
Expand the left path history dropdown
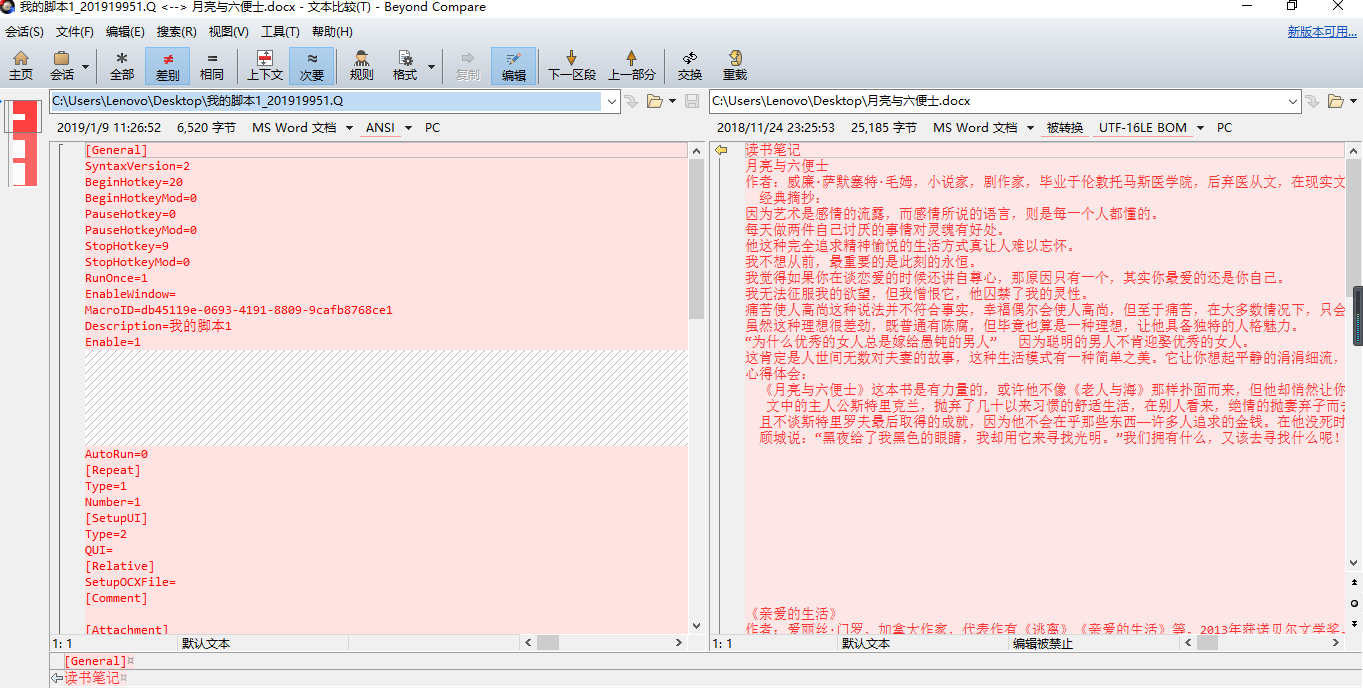[x=611, y=101]
